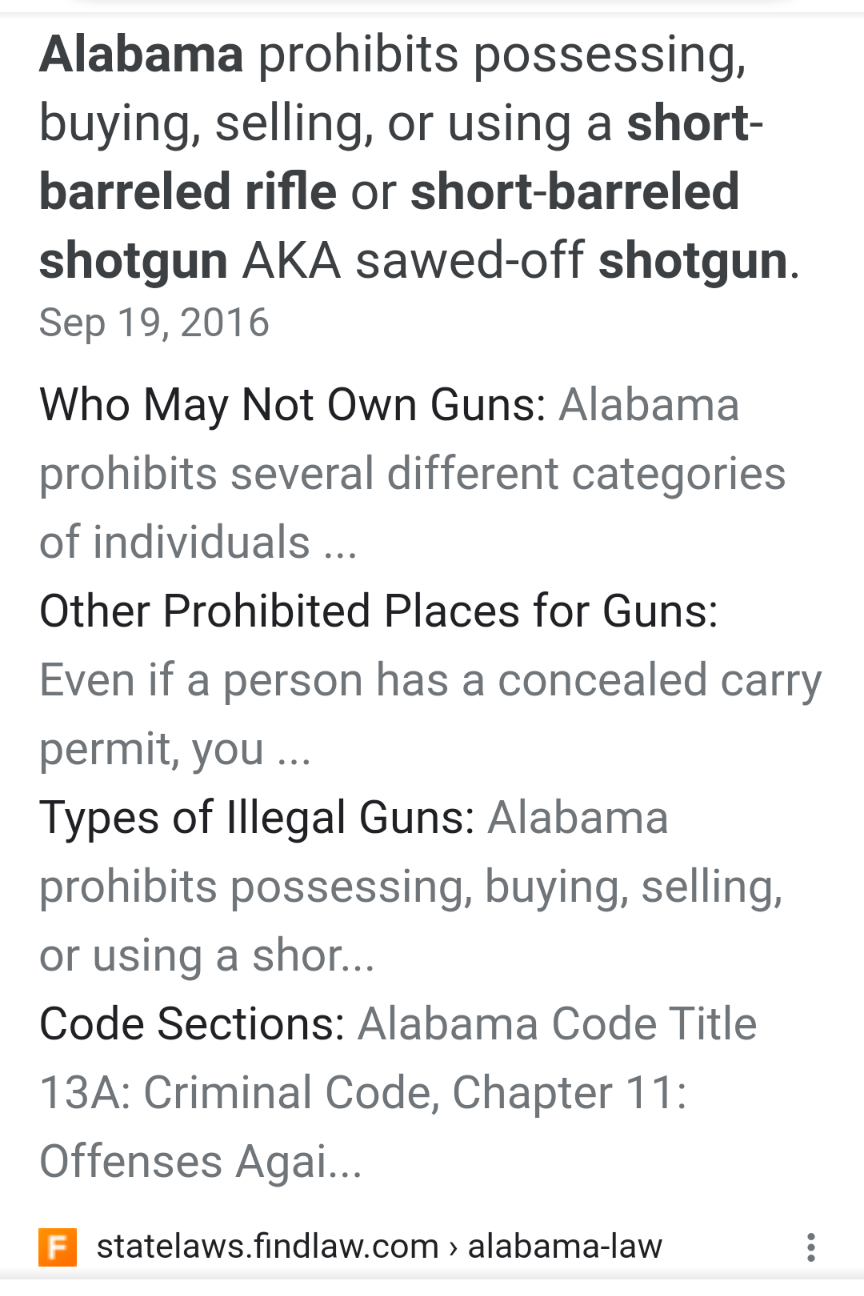Image resolution: width=864 pixels, height=1296 pixels.
Task: Open the statelaws.findlaw.com alabama-law link
Action: click(x=379, y=1247)
